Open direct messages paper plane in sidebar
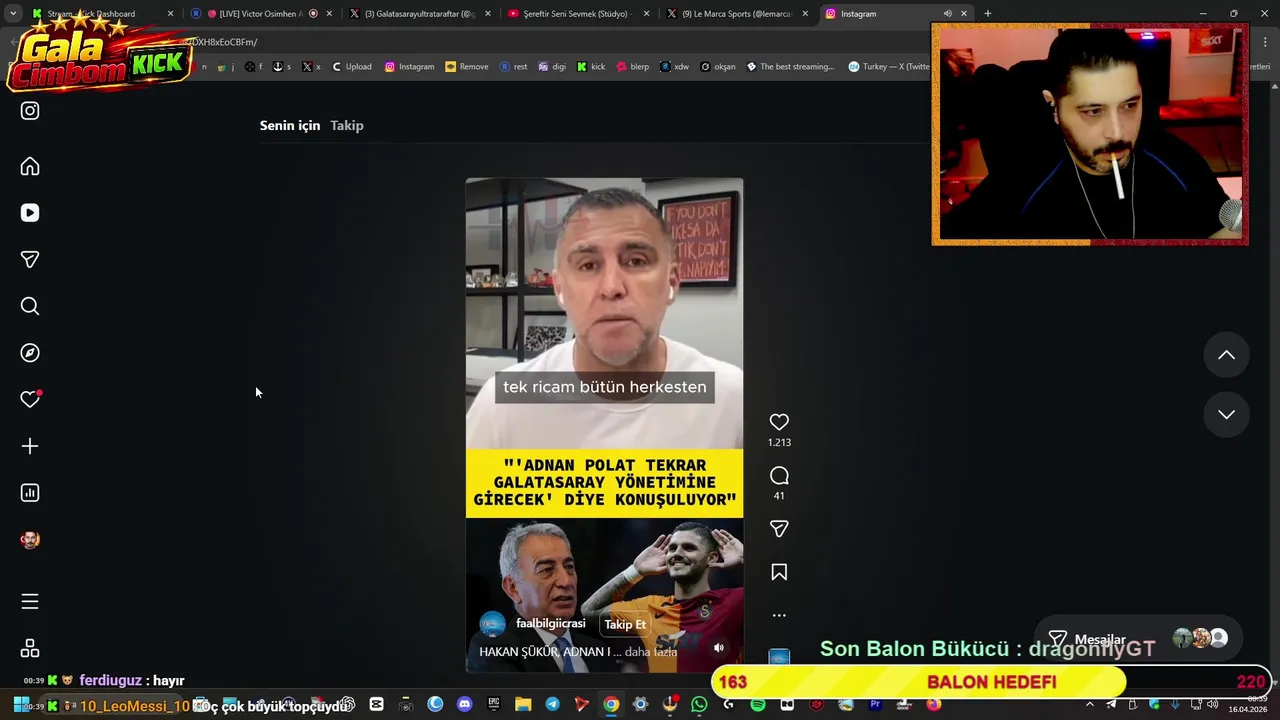The height and width of the screenshot is (720, 1280). pyautogui.click(x=30, y=259)
